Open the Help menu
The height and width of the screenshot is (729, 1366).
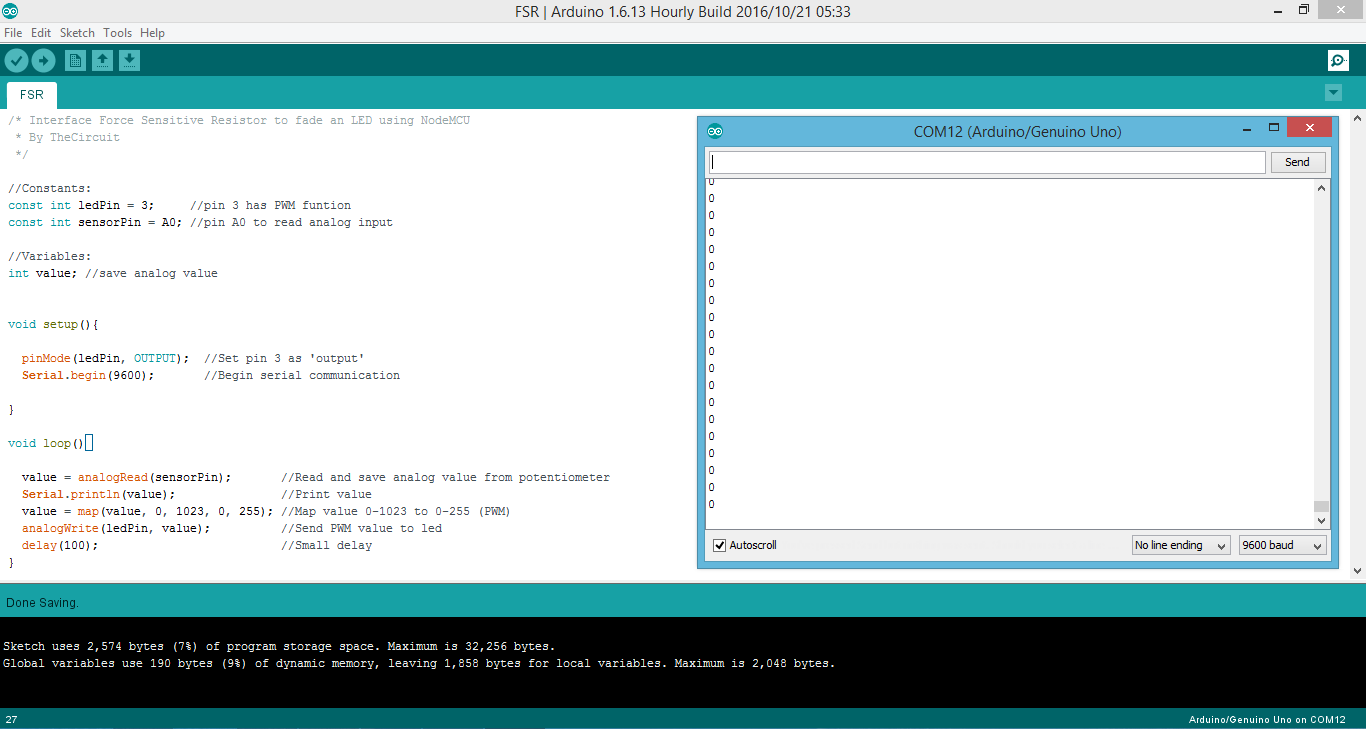pos(152,33)
